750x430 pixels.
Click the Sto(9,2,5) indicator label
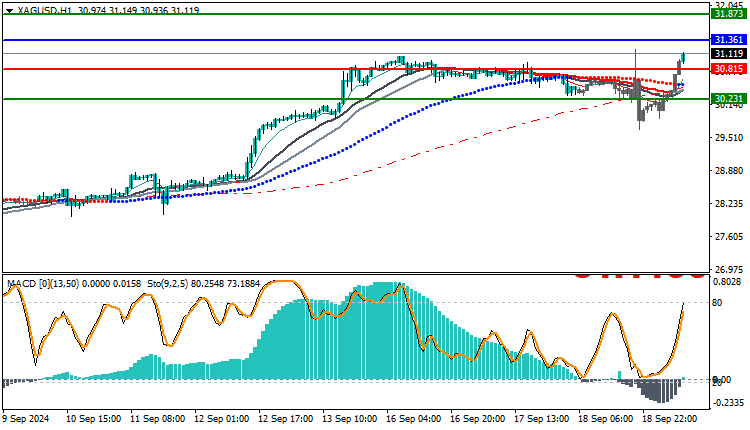click(x=167, y=284)
